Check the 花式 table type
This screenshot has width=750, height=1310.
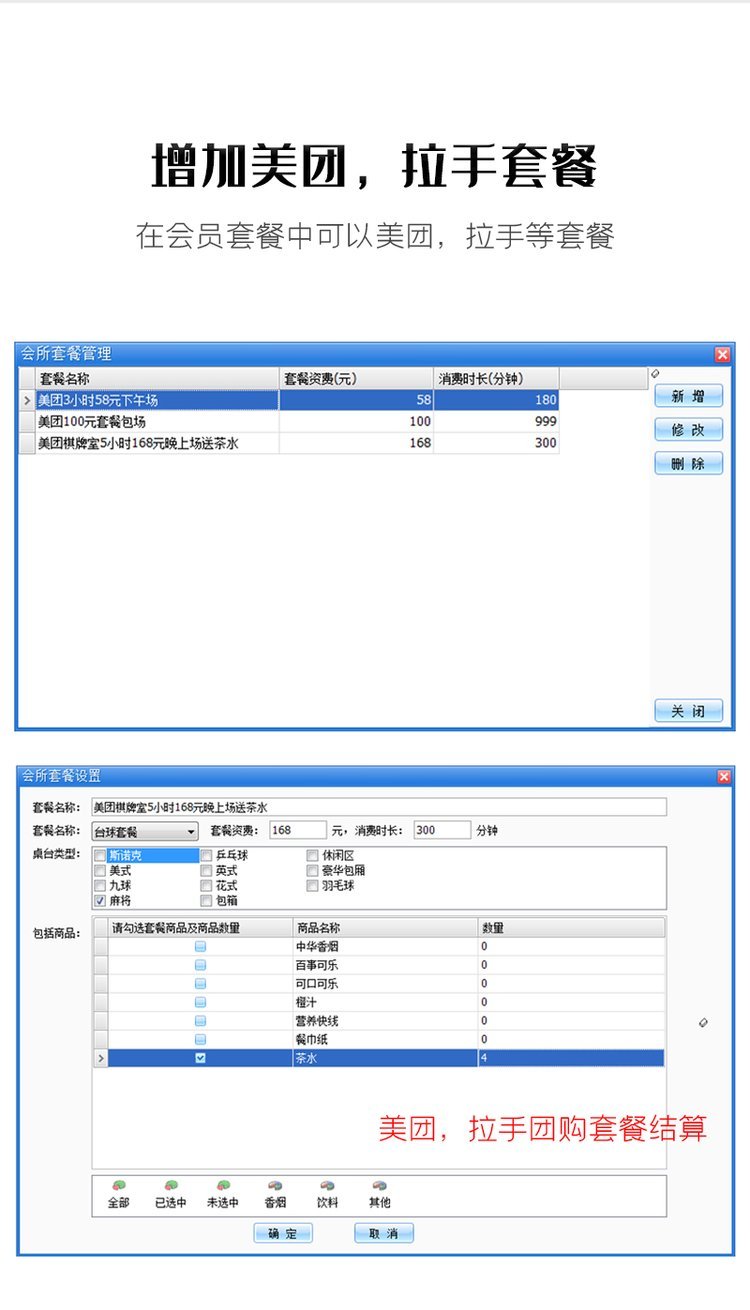pos(207,886)
